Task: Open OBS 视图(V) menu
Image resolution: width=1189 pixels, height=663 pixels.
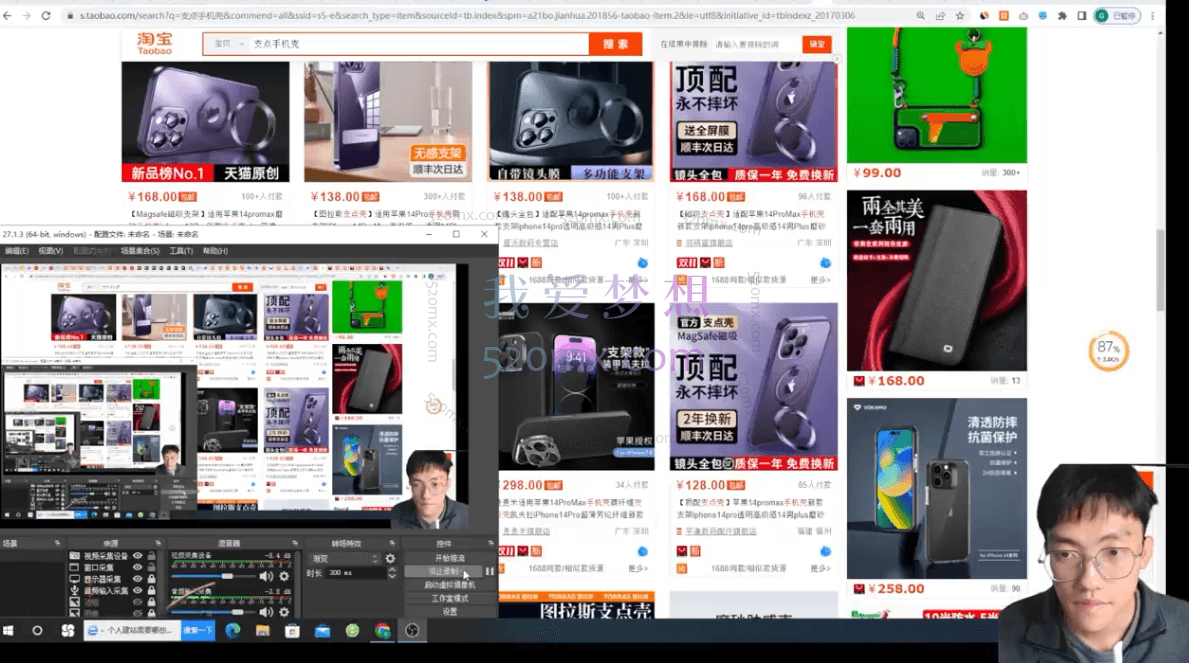Action: pos(51,251)
